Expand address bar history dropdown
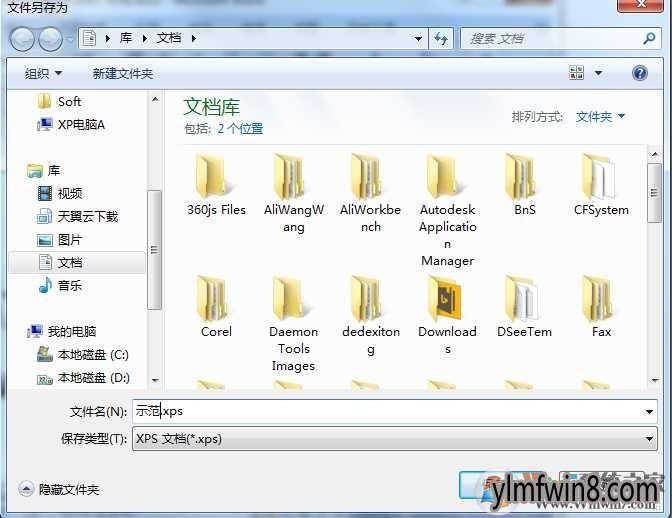 (418, 39)
